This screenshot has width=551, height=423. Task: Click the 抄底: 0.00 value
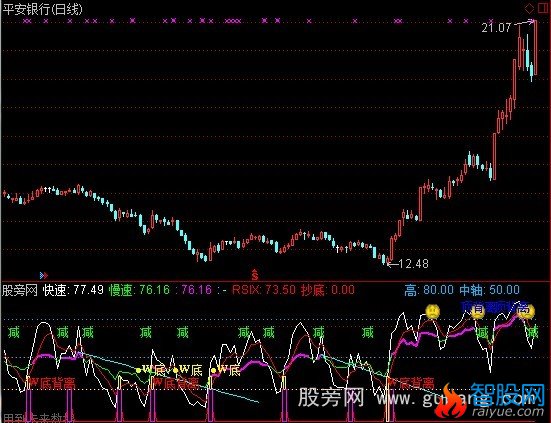click(327, 290)
